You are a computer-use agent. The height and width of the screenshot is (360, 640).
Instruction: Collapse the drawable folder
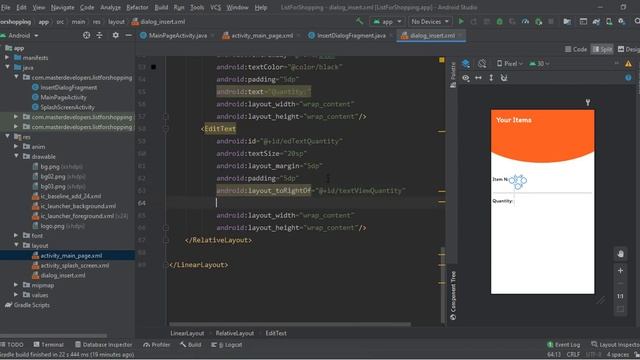(16, 156)
